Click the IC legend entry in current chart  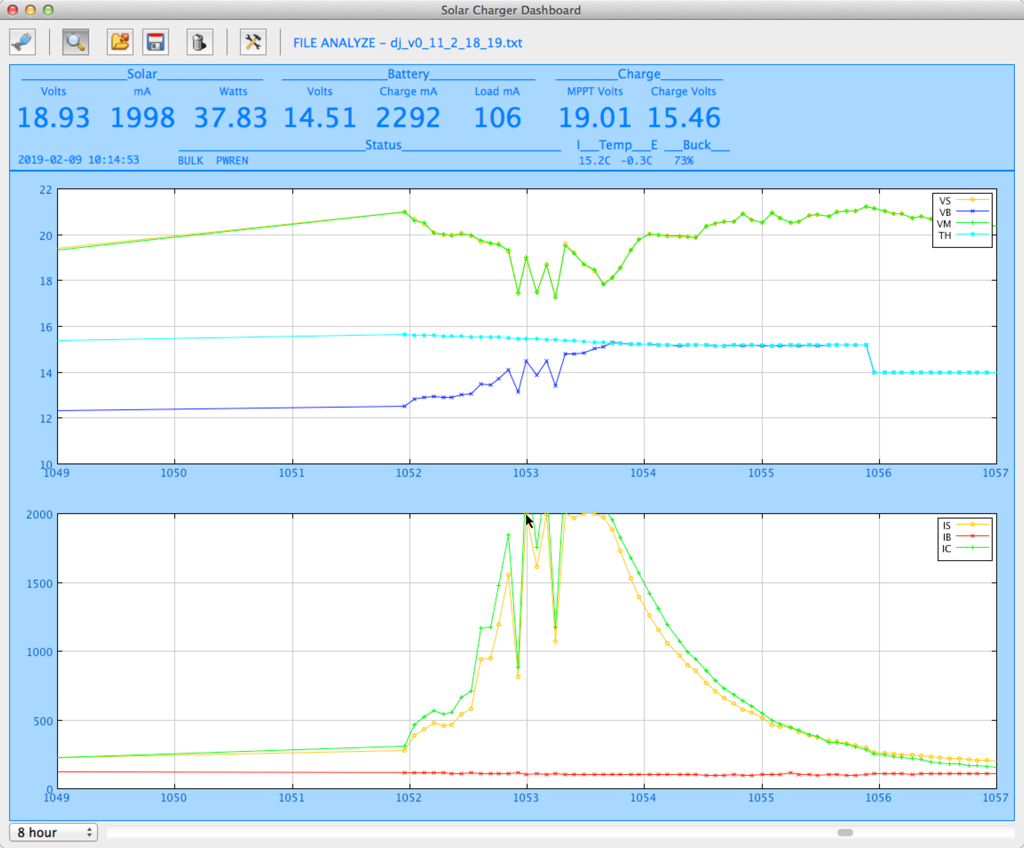click(965, 549)
